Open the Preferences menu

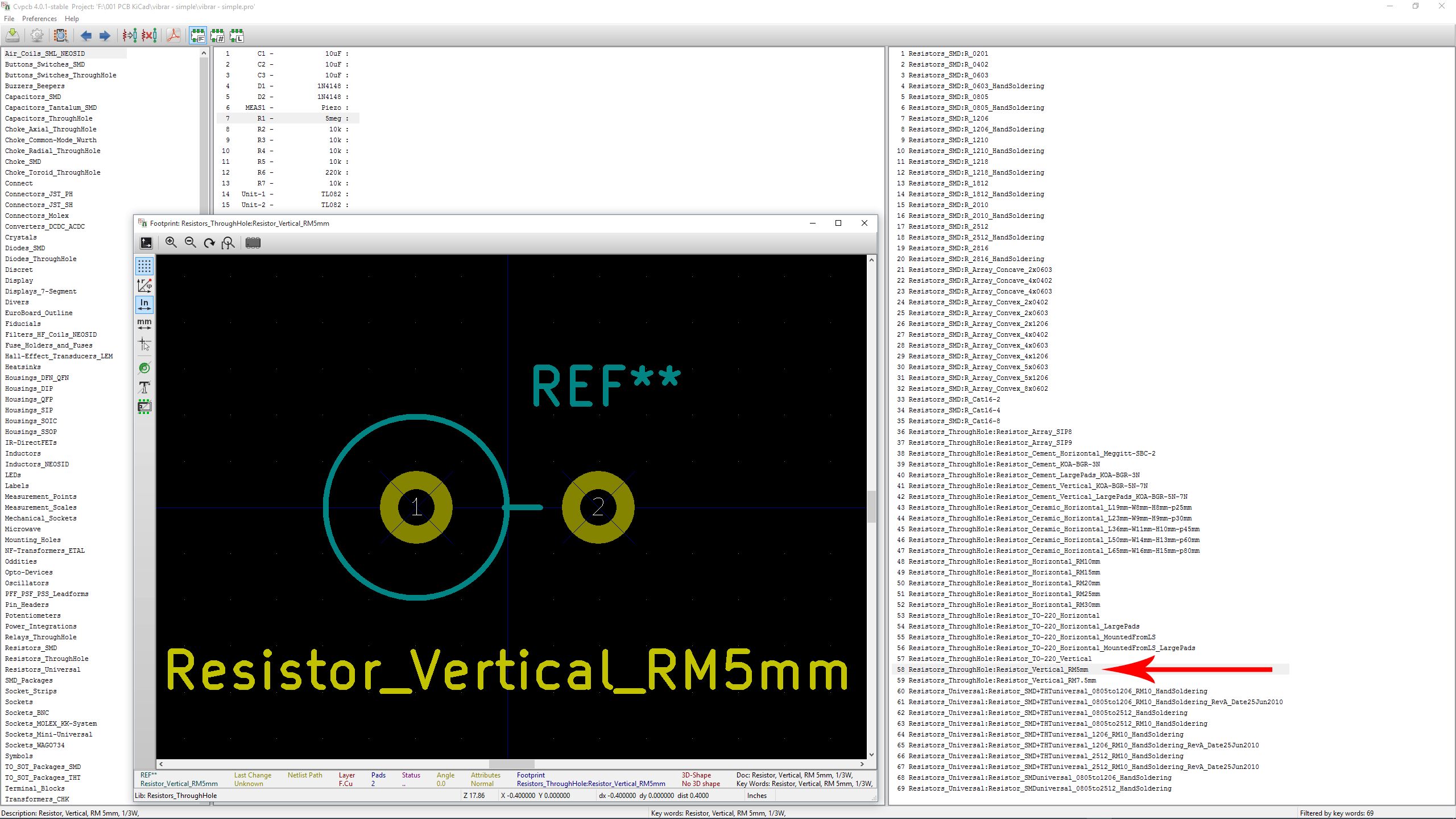point(39,19)
